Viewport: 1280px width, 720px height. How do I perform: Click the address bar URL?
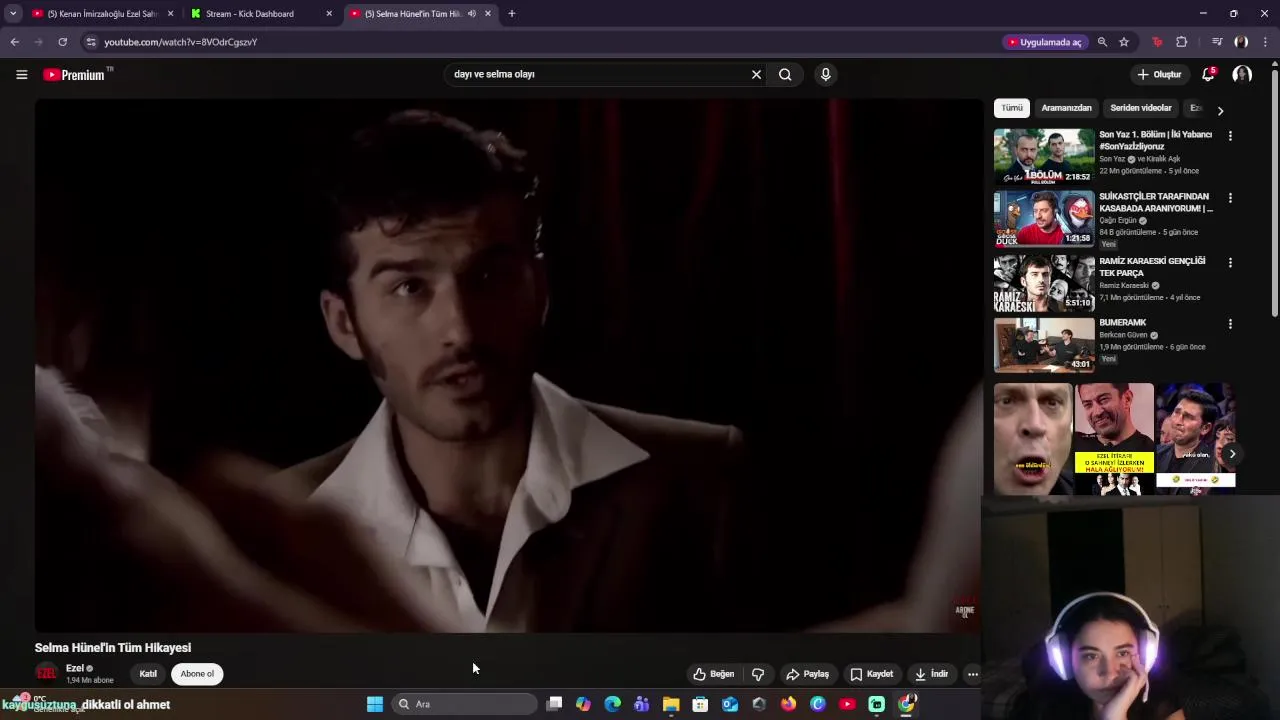181,42
